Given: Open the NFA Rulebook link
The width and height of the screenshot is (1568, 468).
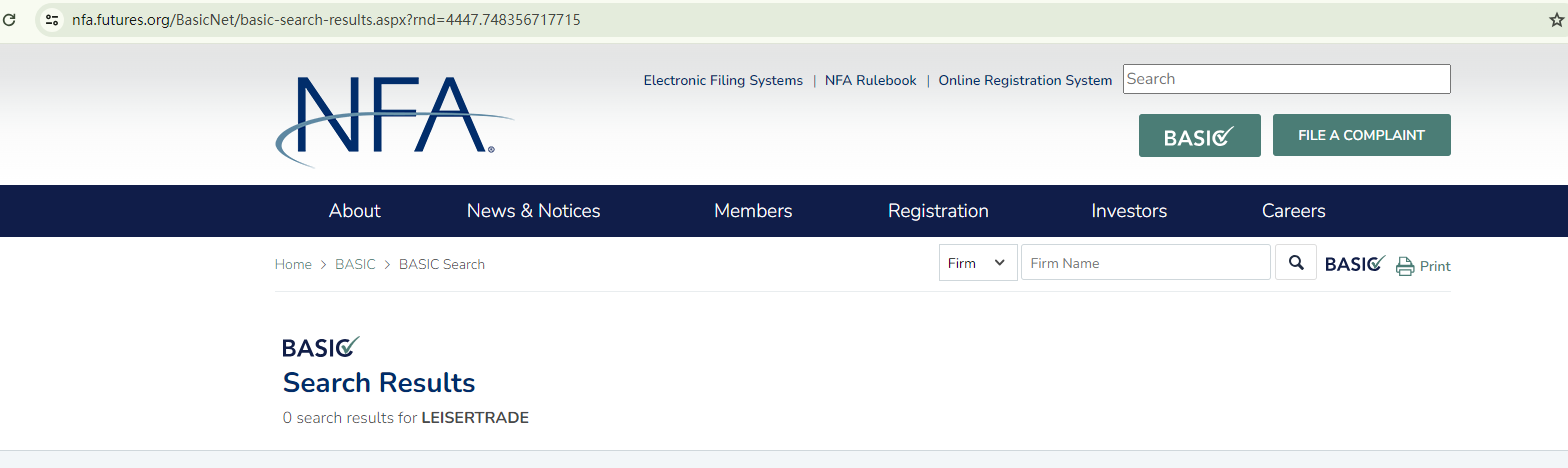Looking at the screenshot, I should coord(870,81).
